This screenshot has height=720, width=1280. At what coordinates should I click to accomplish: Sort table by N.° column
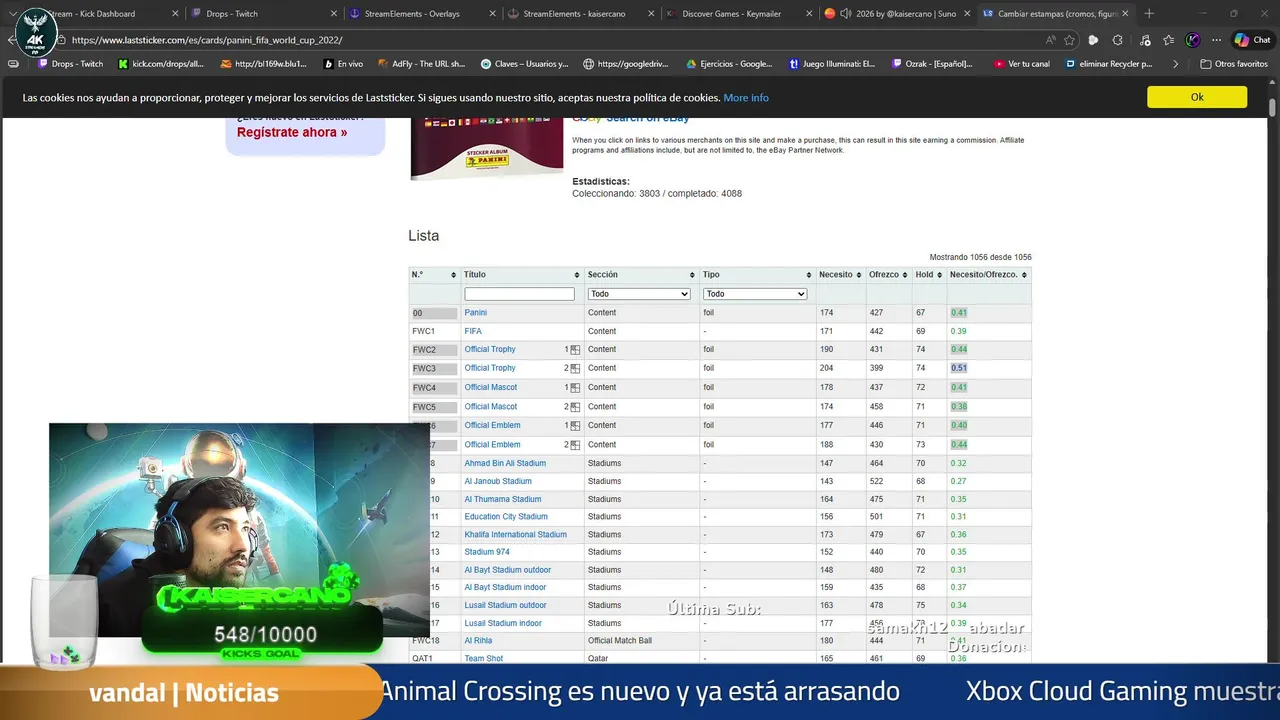(434, 275)
